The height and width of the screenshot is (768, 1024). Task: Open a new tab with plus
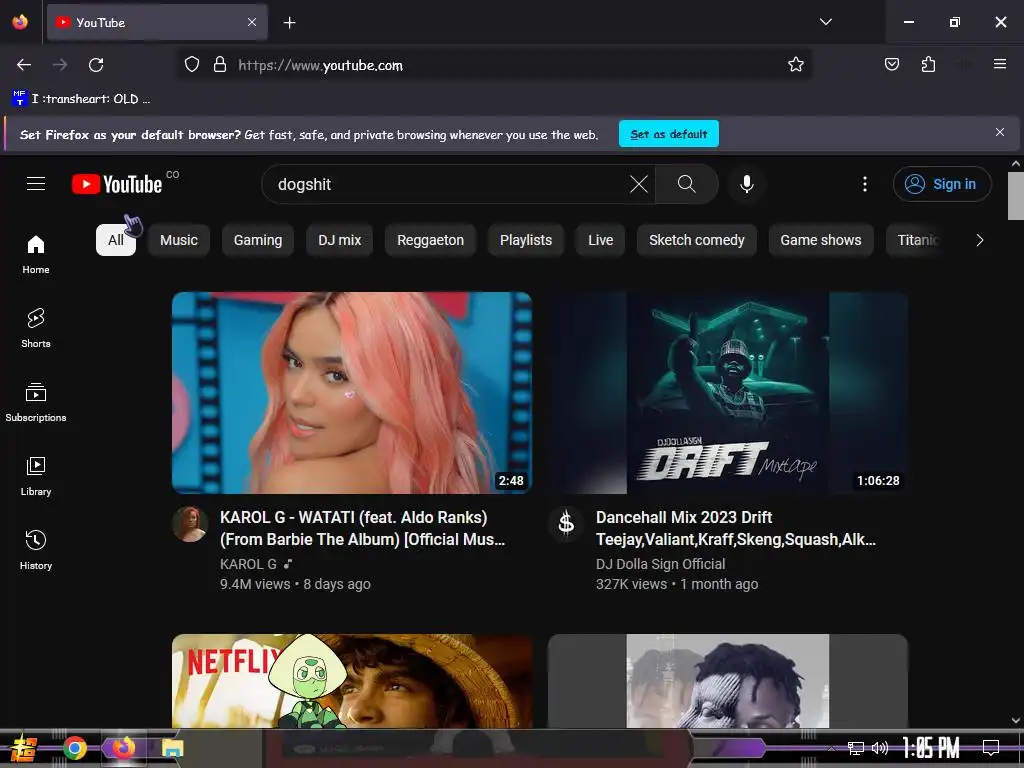click(289, 23)
